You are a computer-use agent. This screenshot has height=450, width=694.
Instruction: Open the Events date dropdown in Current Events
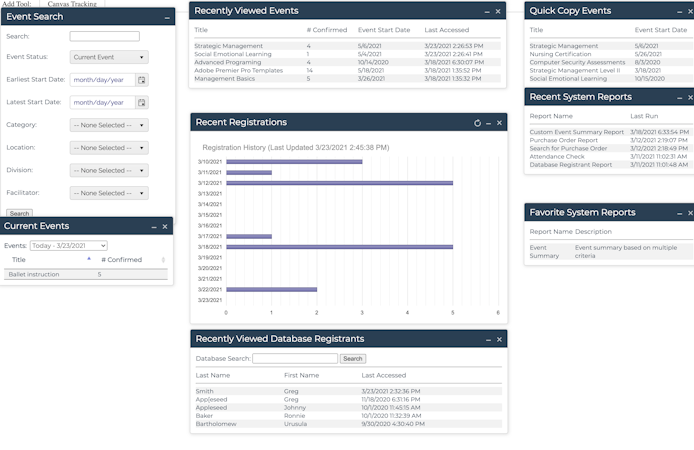point(69,246)
